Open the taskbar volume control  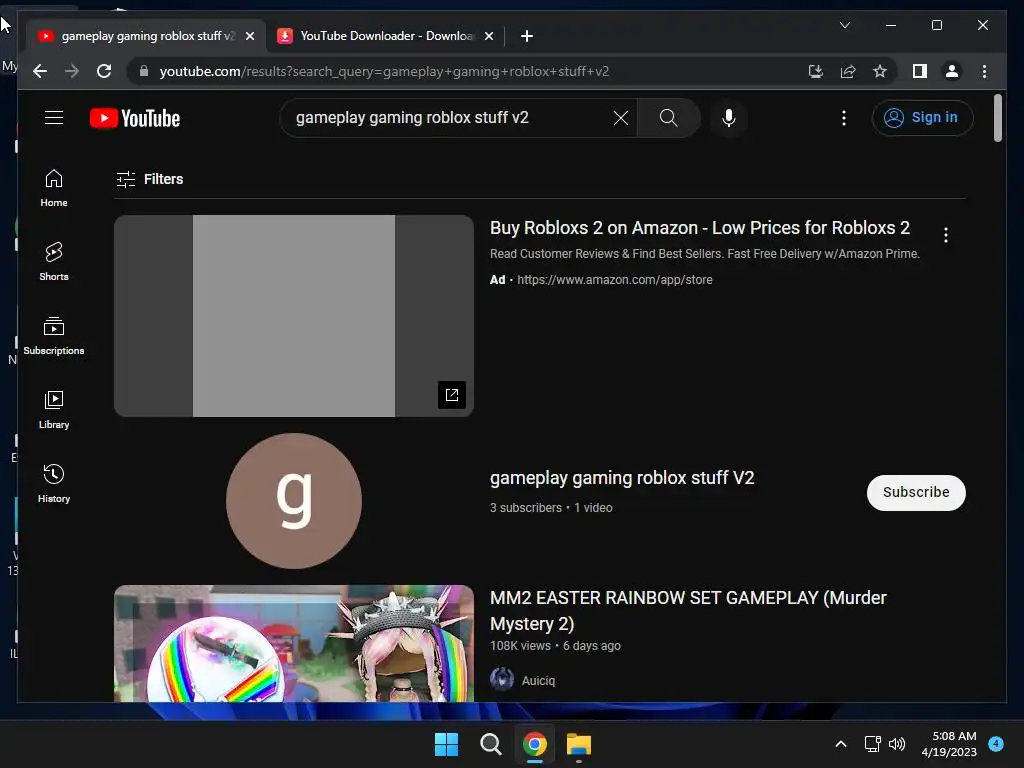(898, 744)
